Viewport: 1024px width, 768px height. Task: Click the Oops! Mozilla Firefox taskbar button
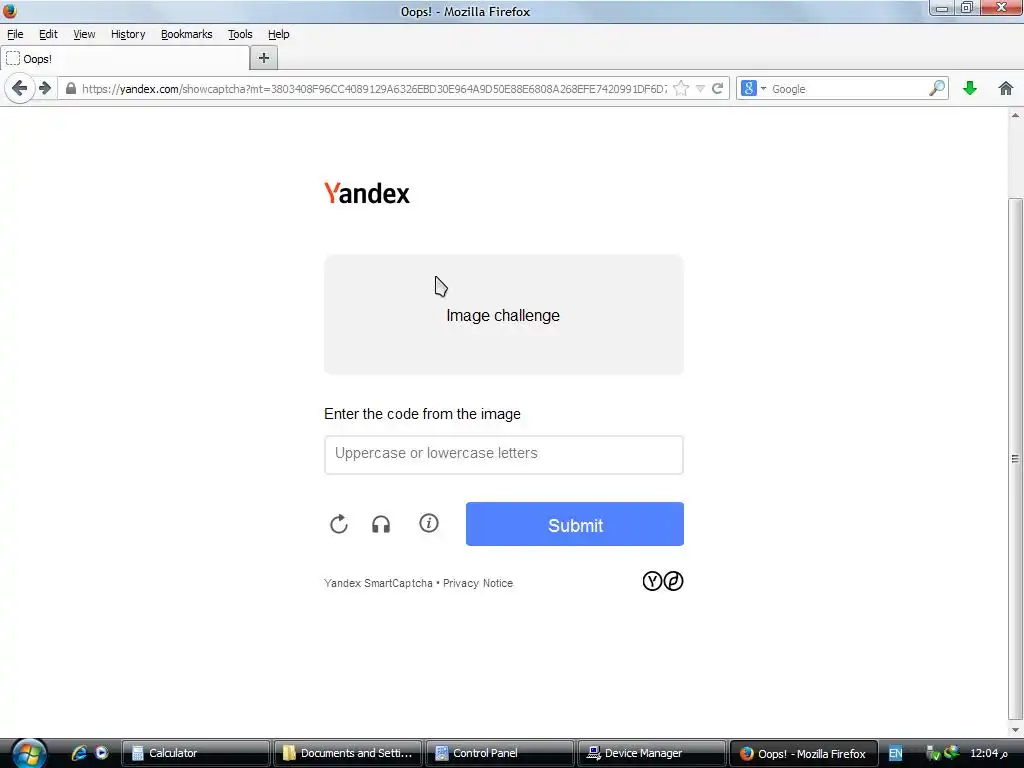803,753
